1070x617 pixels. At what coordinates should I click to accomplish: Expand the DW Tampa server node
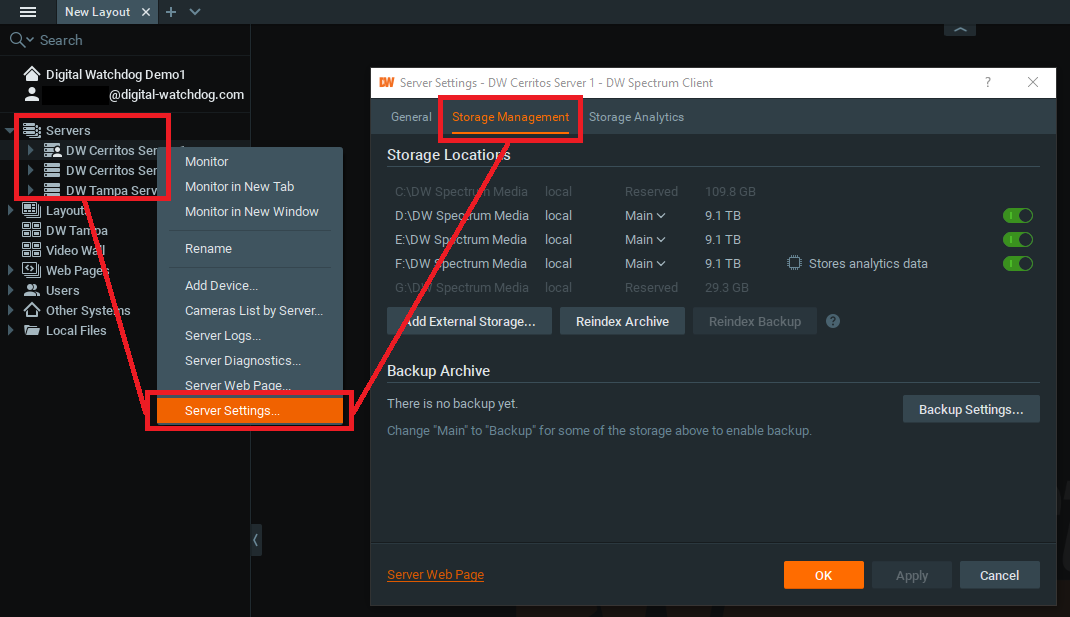[30, 190]
